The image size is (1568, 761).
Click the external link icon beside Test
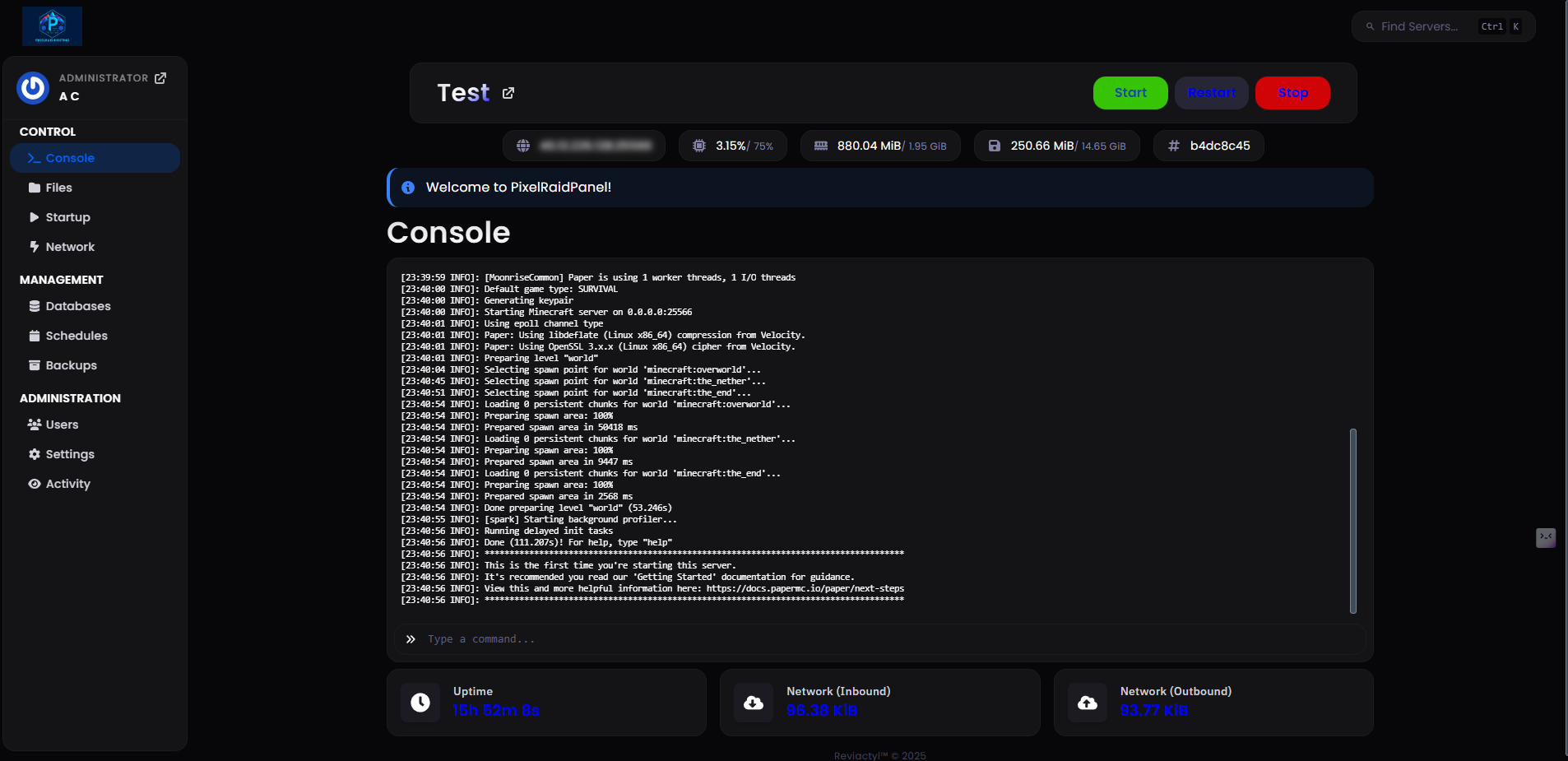(x=508, y=93)
